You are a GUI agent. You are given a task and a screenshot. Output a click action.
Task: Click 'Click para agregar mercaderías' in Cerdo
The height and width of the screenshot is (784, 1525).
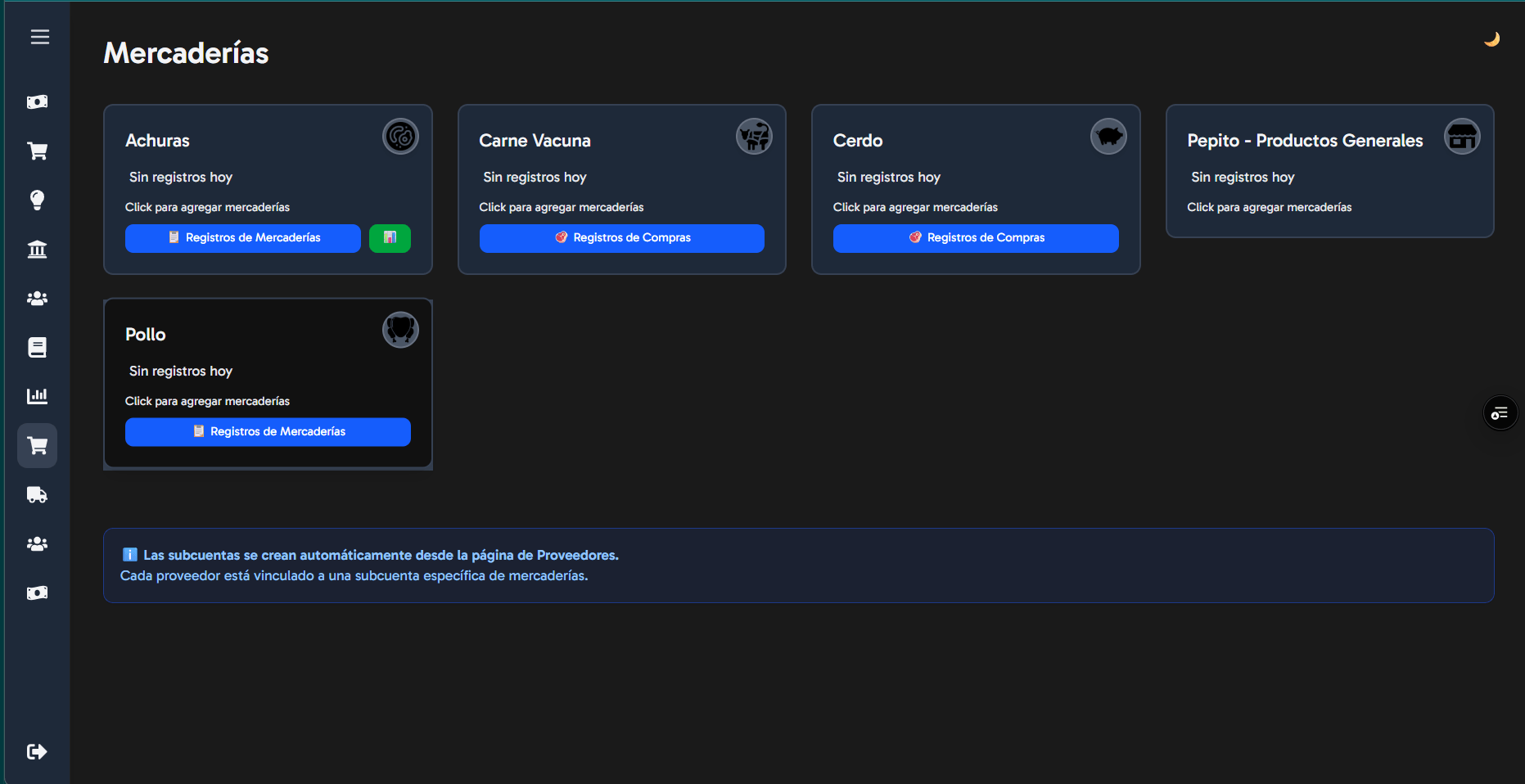coord(915,208)
